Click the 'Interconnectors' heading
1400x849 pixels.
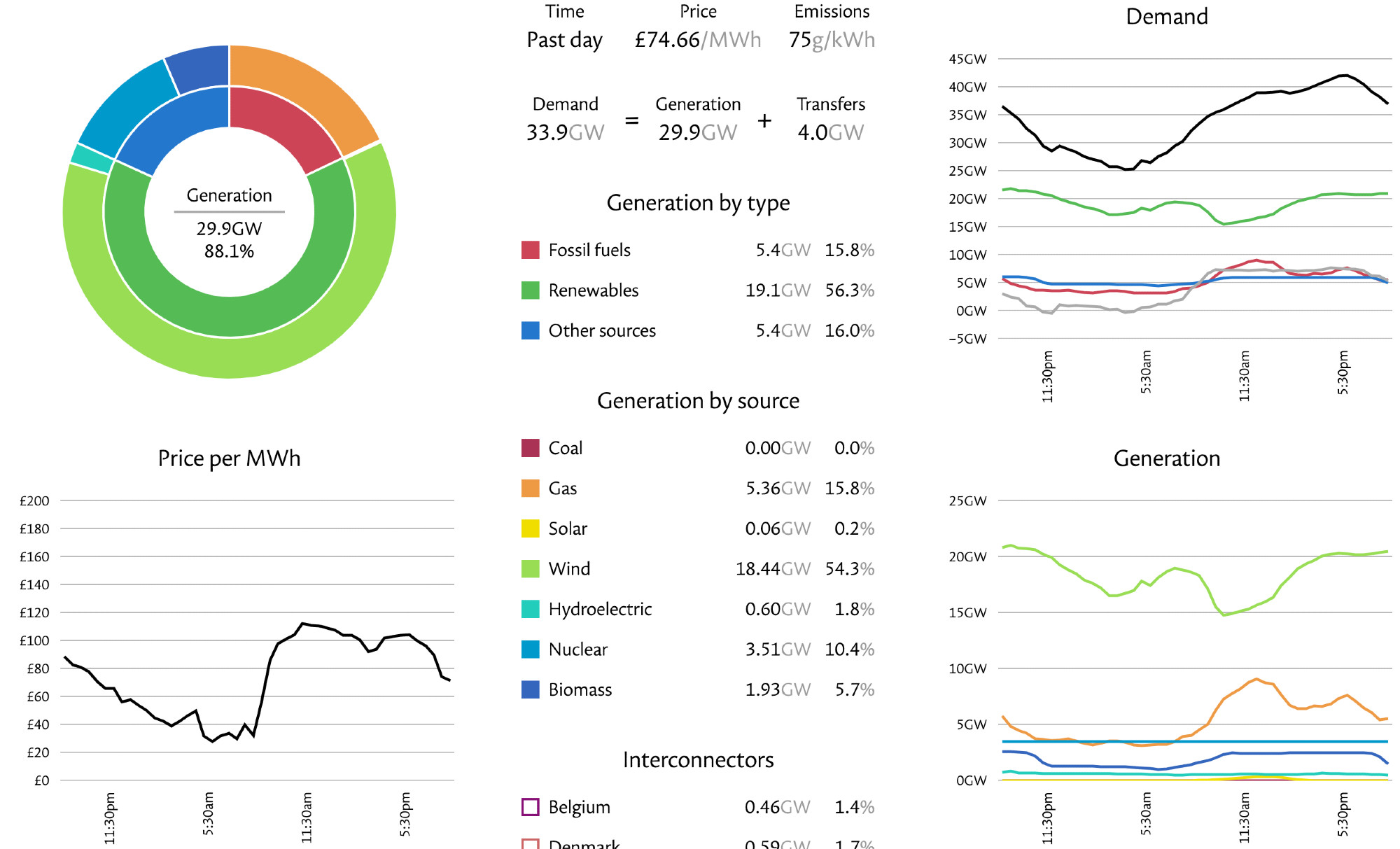pyautogui.click(x=698, y=760)
